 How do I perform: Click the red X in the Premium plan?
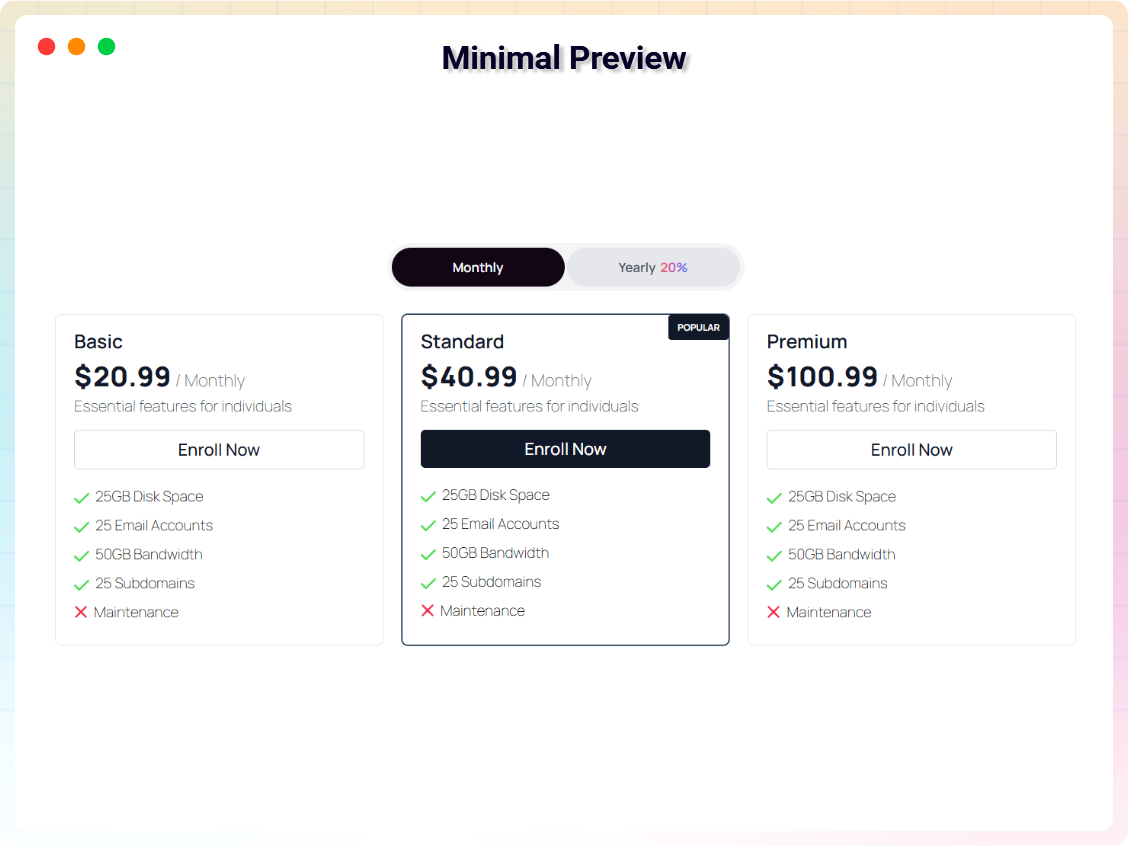click(x=774, y=612)
